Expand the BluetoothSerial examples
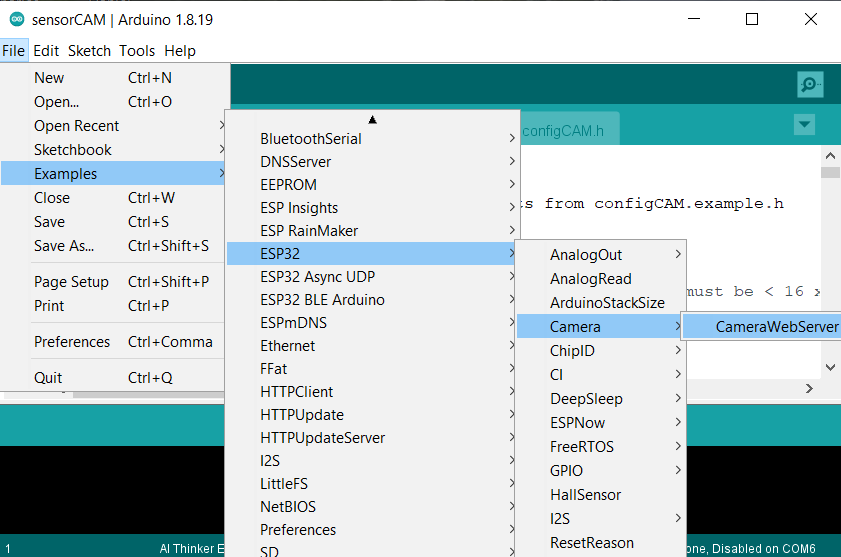The width and height of the screenshot is (841, 557). [373, 139]
